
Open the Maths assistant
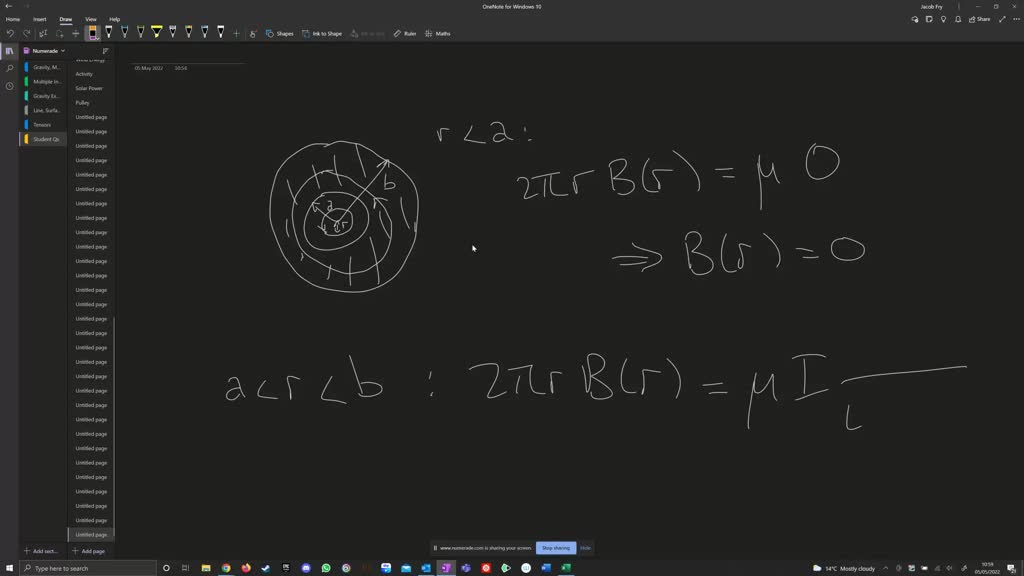click(x=438, y=33)
